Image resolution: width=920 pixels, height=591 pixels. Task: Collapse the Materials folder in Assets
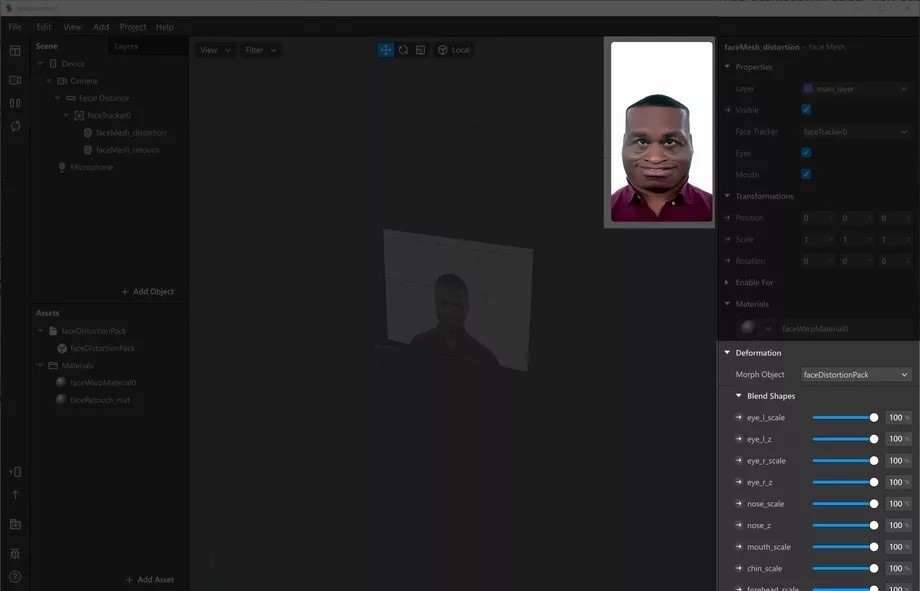(x=40, y=365)
